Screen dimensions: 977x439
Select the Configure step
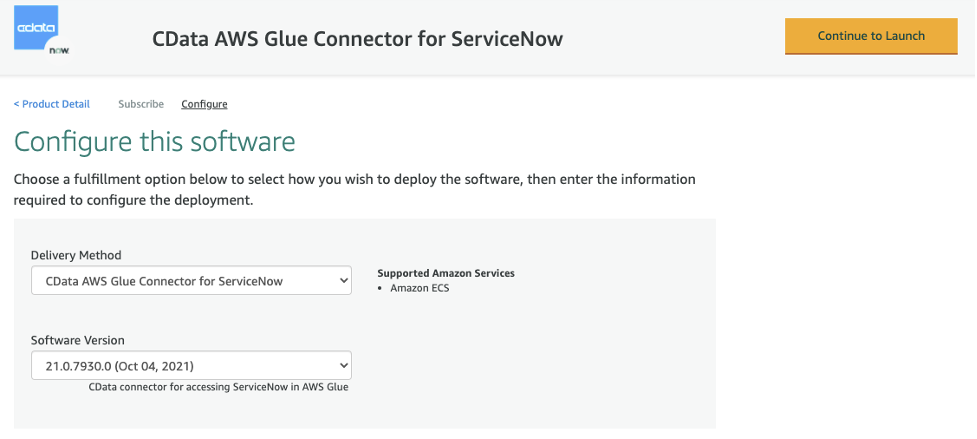[204, 104]
